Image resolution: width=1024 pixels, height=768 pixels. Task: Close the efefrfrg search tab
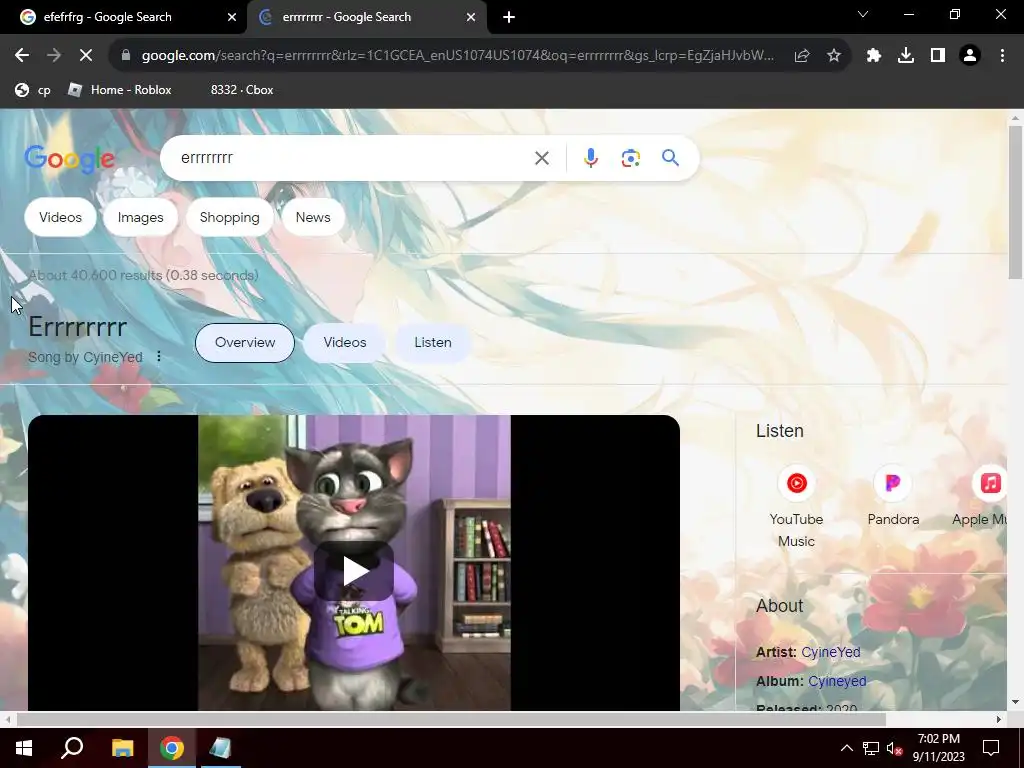[232, 17]
